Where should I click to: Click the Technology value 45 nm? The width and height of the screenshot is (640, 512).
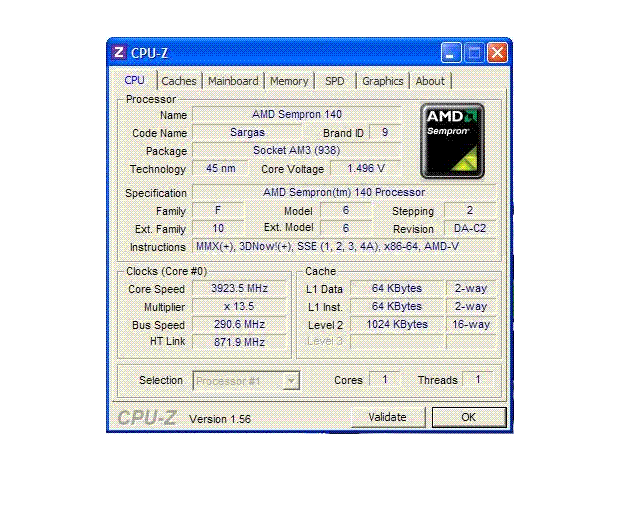coord(220,168)
